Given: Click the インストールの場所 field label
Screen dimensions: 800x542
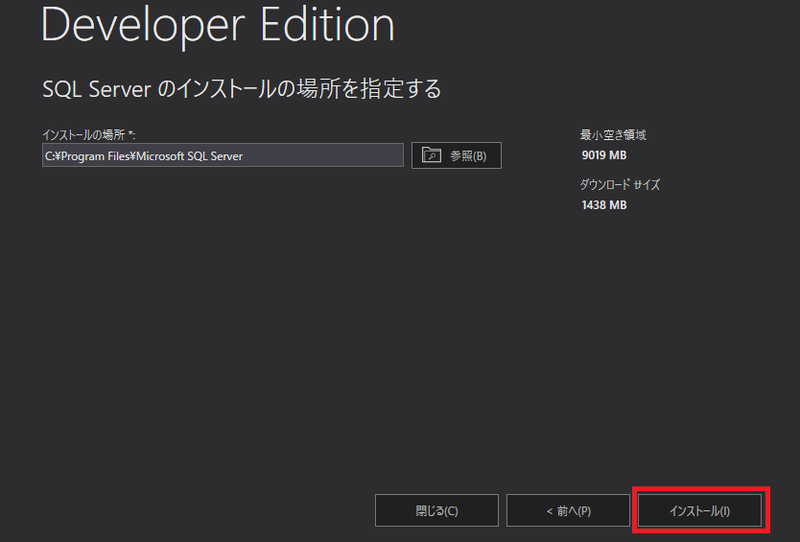Looking at the screenshot, I should tap(89, 135).
